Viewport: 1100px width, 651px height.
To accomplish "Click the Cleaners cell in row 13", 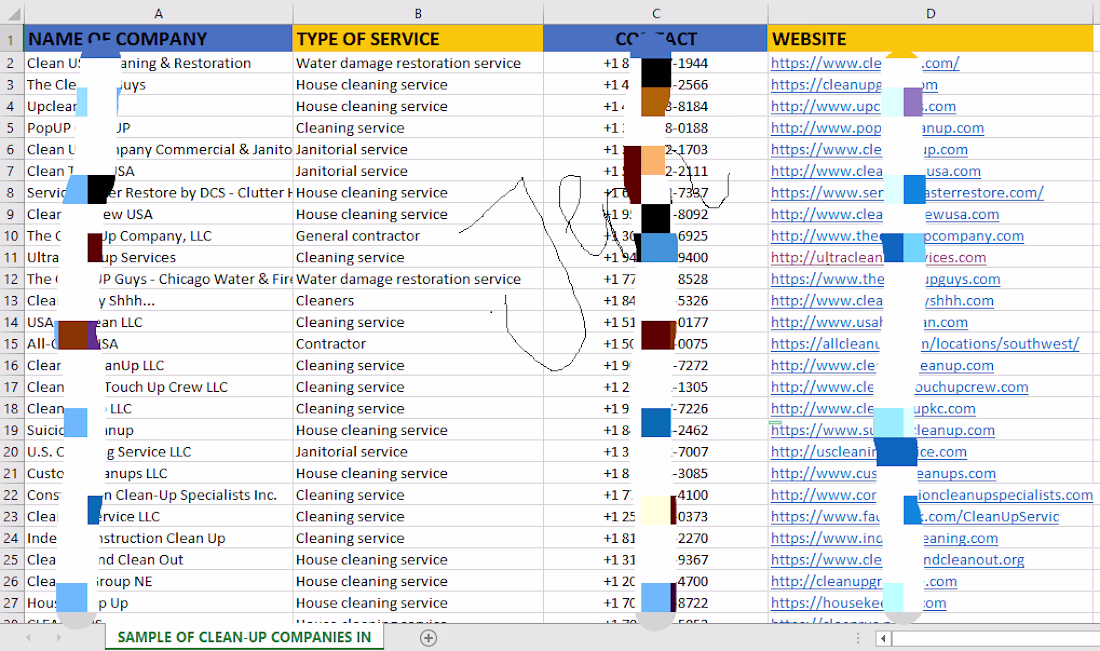I will [x=418, y=301].
